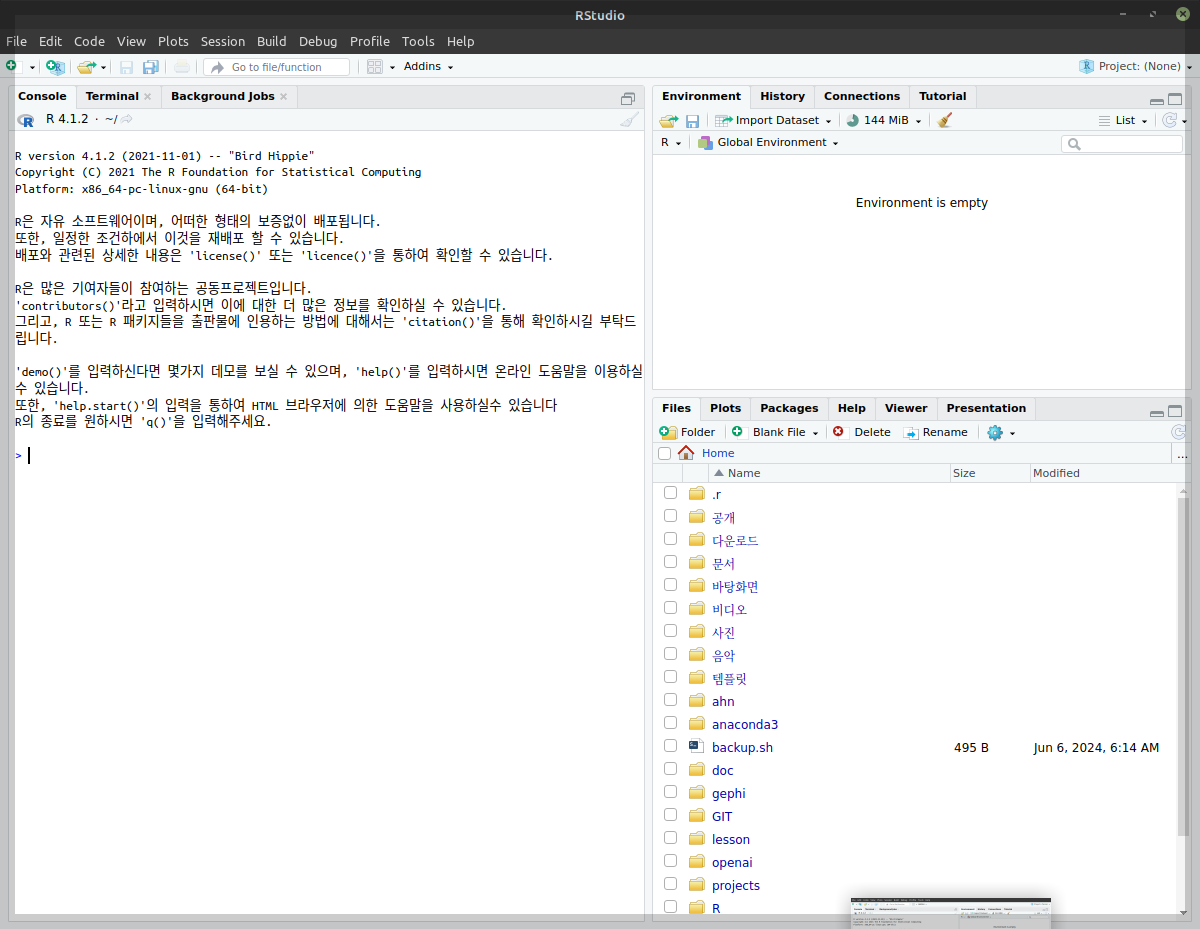Click the new Folder button
1200x929 pixels.
pyautogui.click(x=687, y=432)
